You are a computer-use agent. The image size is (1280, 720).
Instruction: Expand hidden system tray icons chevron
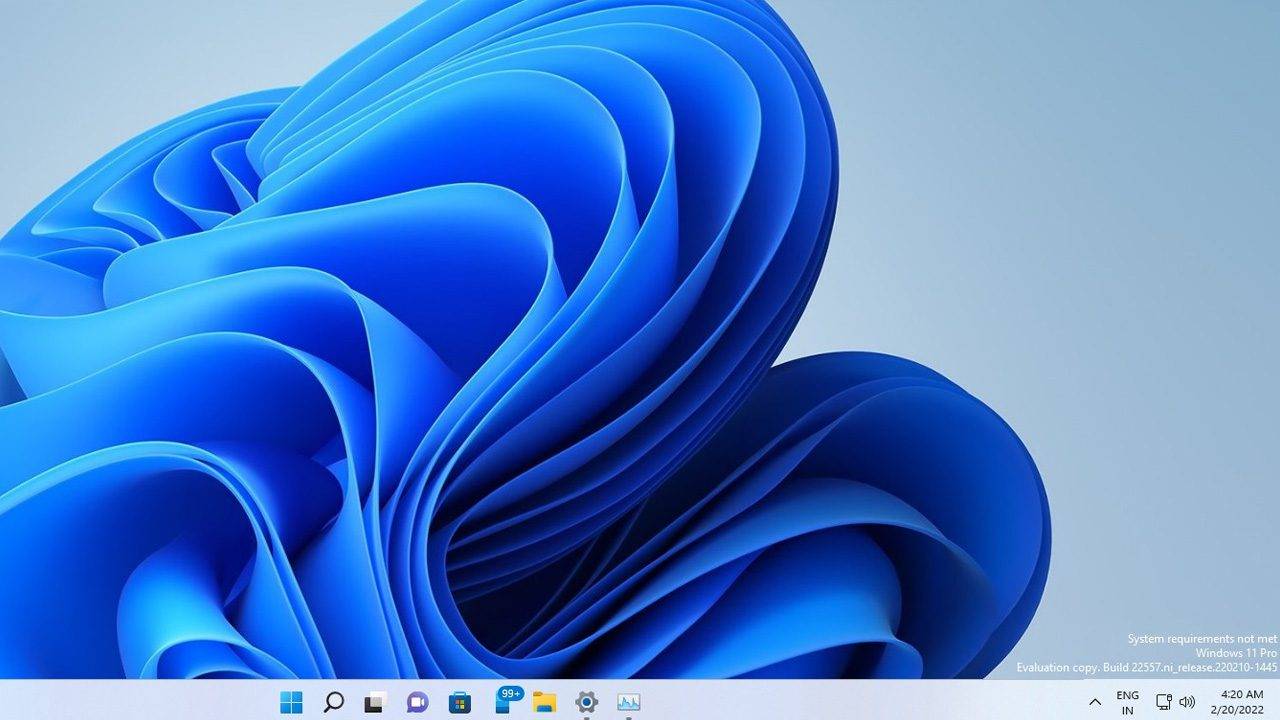tap(1097, 701)
